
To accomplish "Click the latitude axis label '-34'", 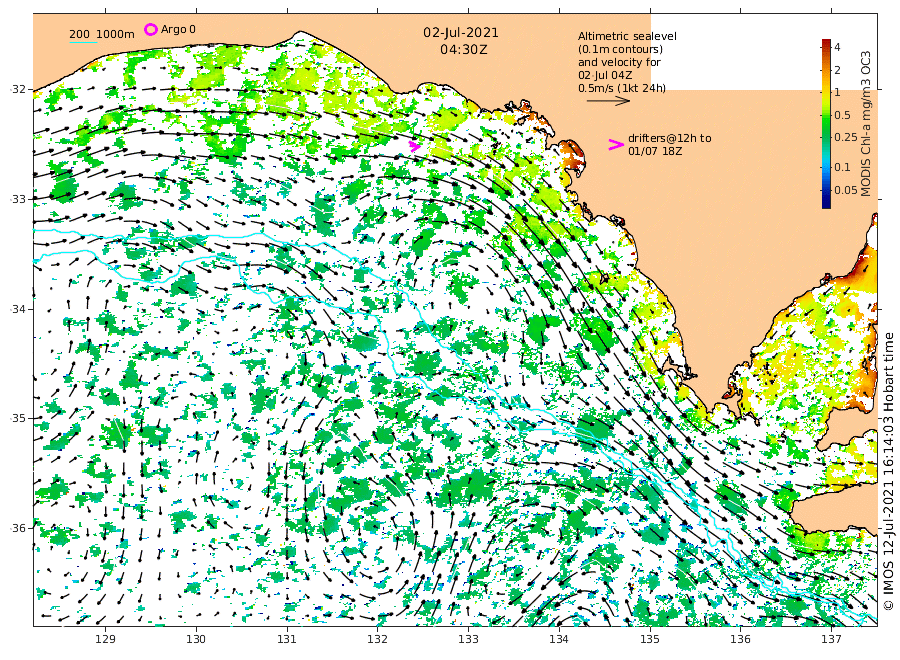I will point(18,309).
